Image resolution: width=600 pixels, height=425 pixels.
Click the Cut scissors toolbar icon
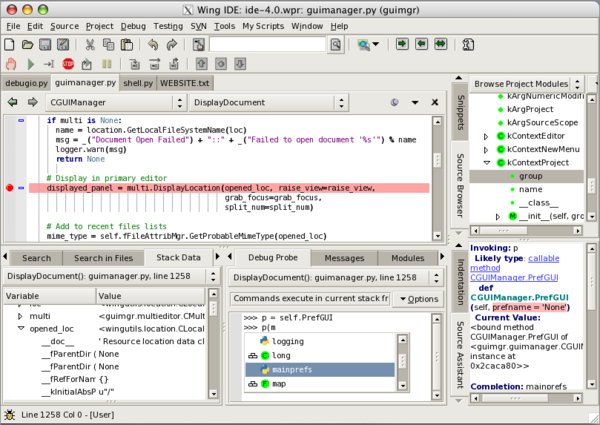click(90, 45)
